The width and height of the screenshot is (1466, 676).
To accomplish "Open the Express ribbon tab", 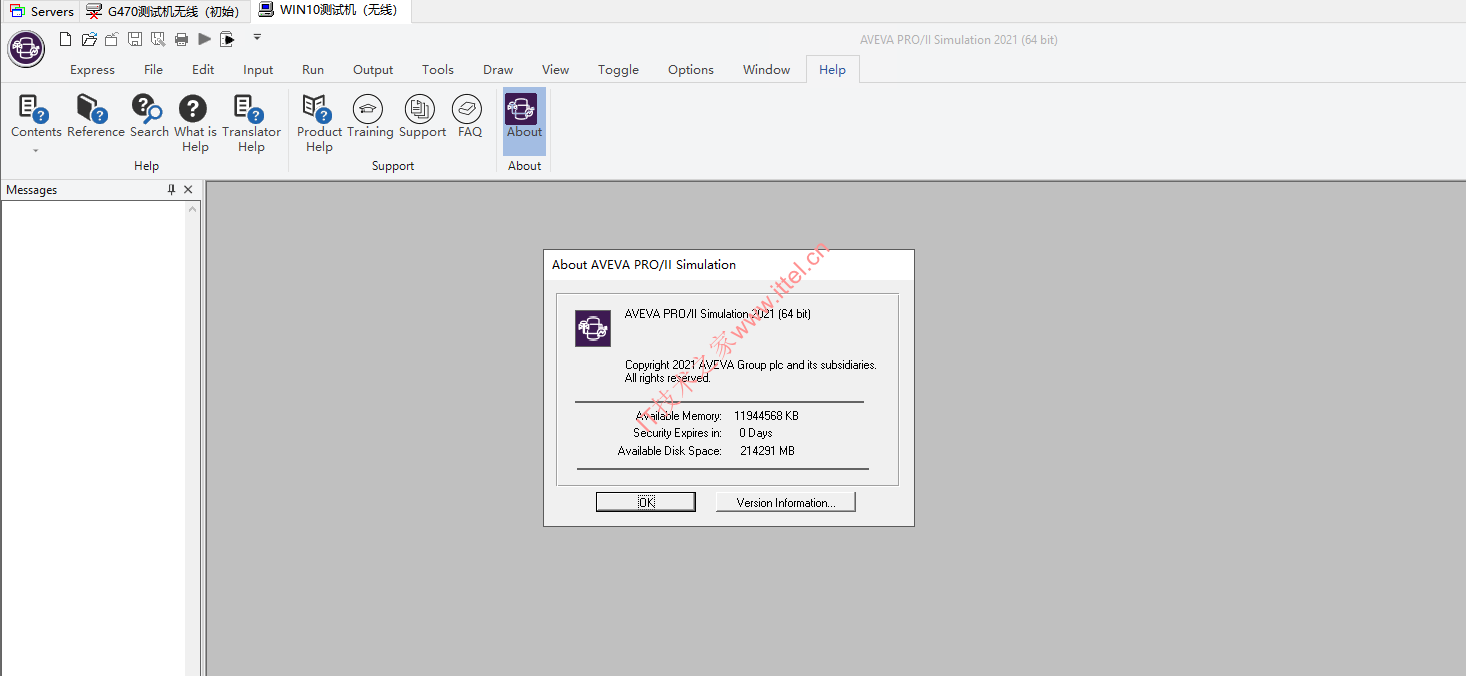I will [92, 70].
